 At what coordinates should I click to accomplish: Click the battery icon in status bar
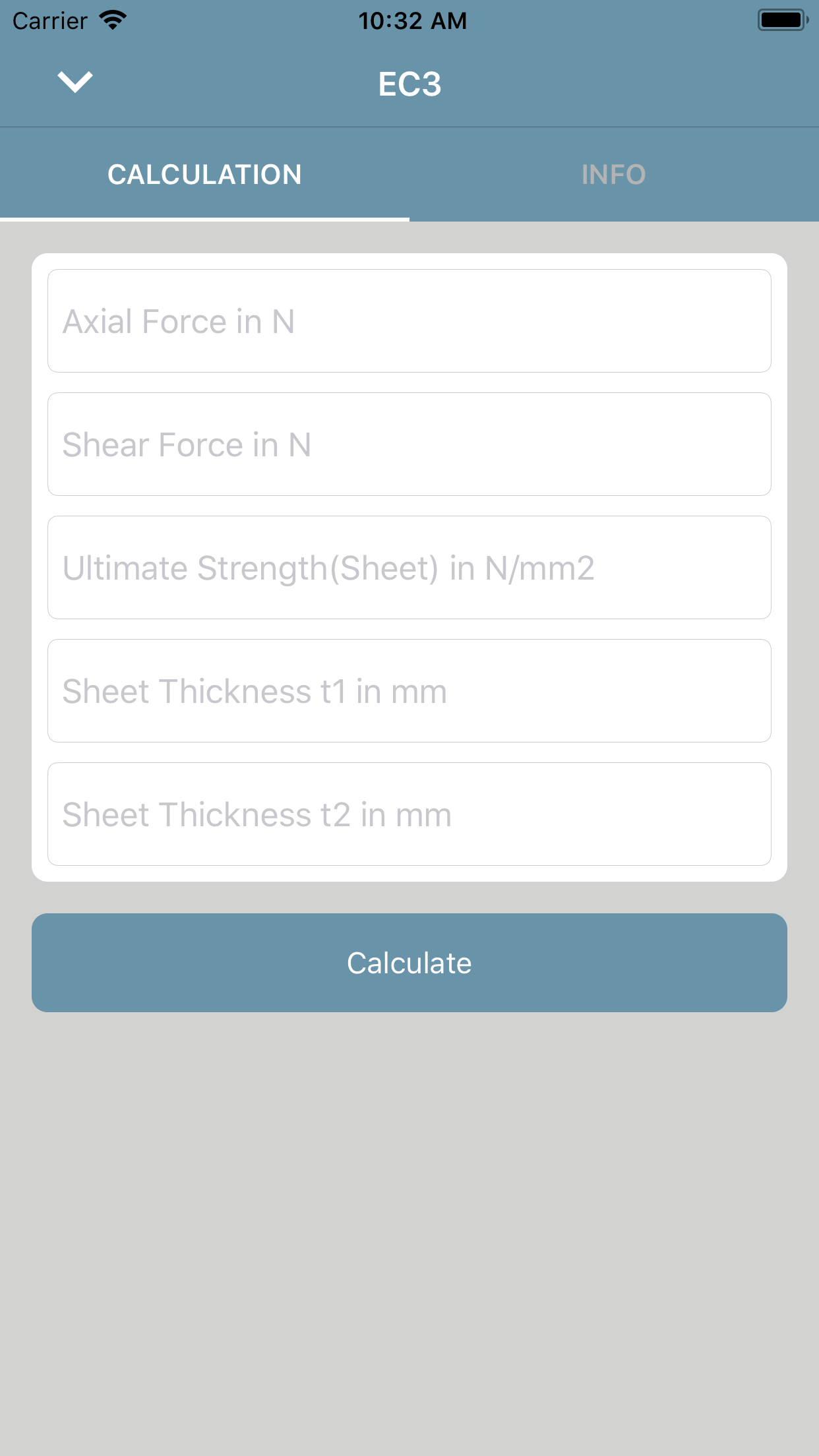tap(782, 20)
